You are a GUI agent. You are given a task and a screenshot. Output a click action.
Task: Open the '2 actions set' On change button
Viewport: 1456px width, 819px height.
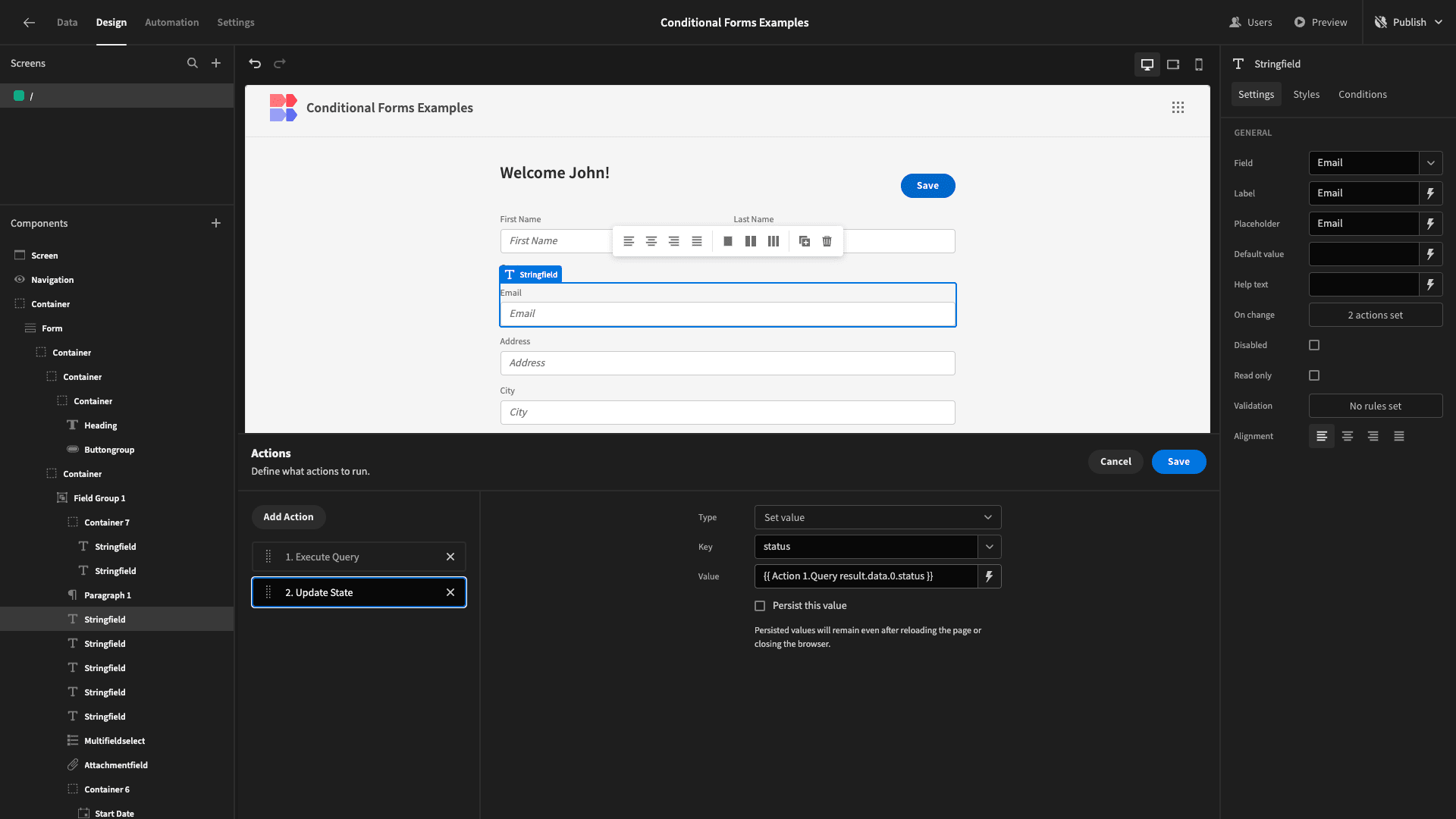click(1376, 315)
